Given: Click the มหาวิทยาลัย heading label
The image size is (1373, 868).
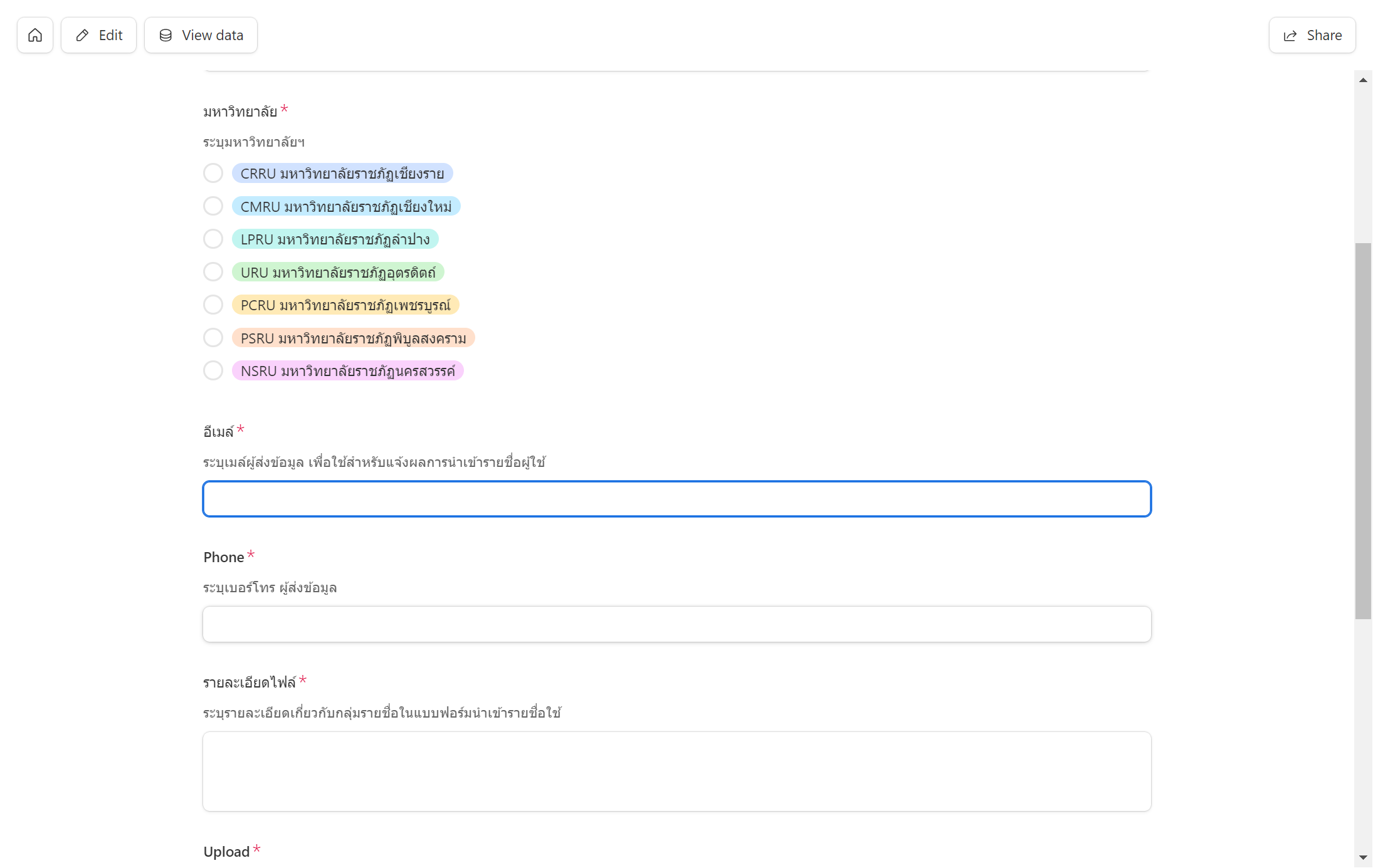Looking at the screenshot, I should tap(240, 112).
